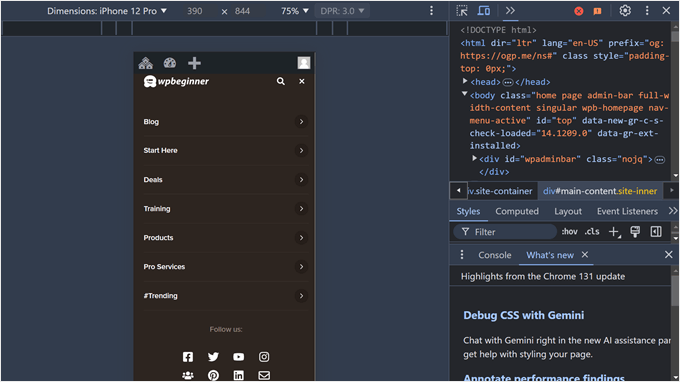The height and width of the screenshot is (382, 680).
Task: Toggle the :hov element state button
Action: (569, 232)
